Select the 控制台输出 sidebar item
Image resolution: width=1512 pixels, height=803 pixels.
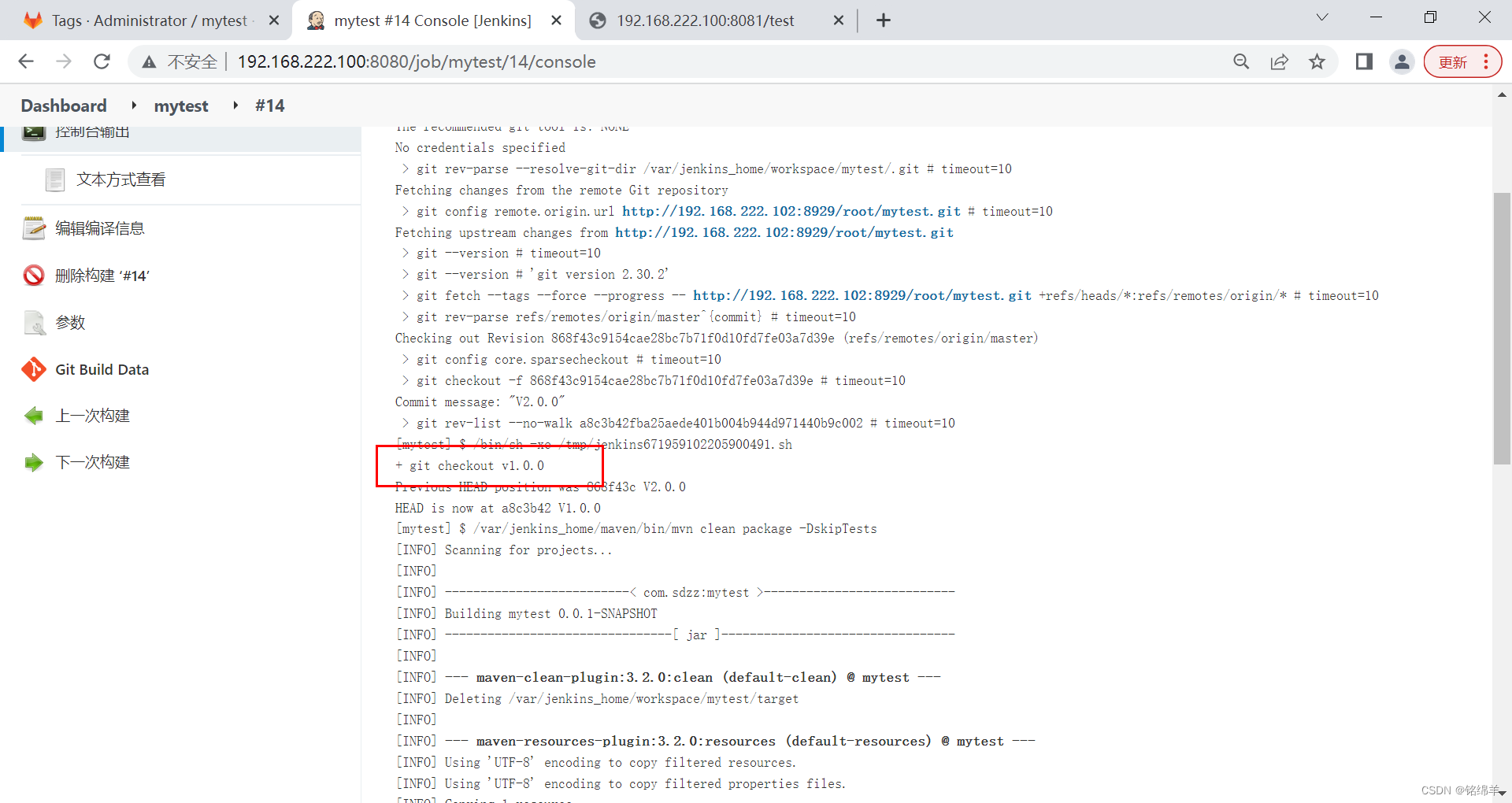pyautogui.click(x=92, y=132)
